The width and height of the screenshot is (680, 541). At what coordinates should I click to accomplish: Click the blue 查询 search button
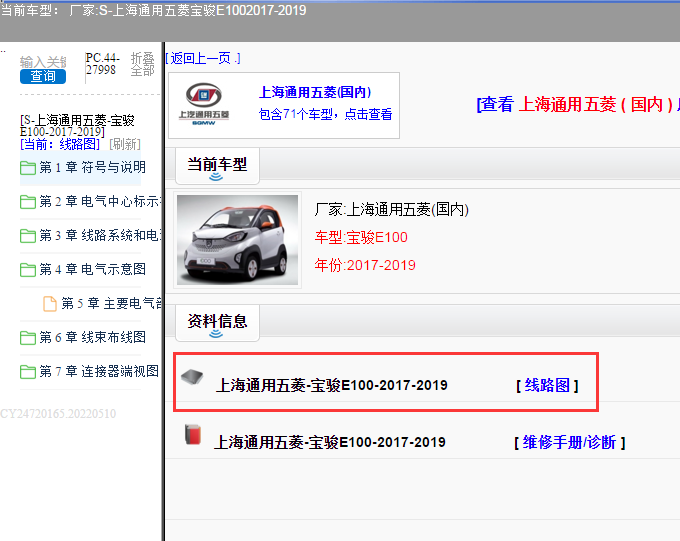click(x=43, y=76)
